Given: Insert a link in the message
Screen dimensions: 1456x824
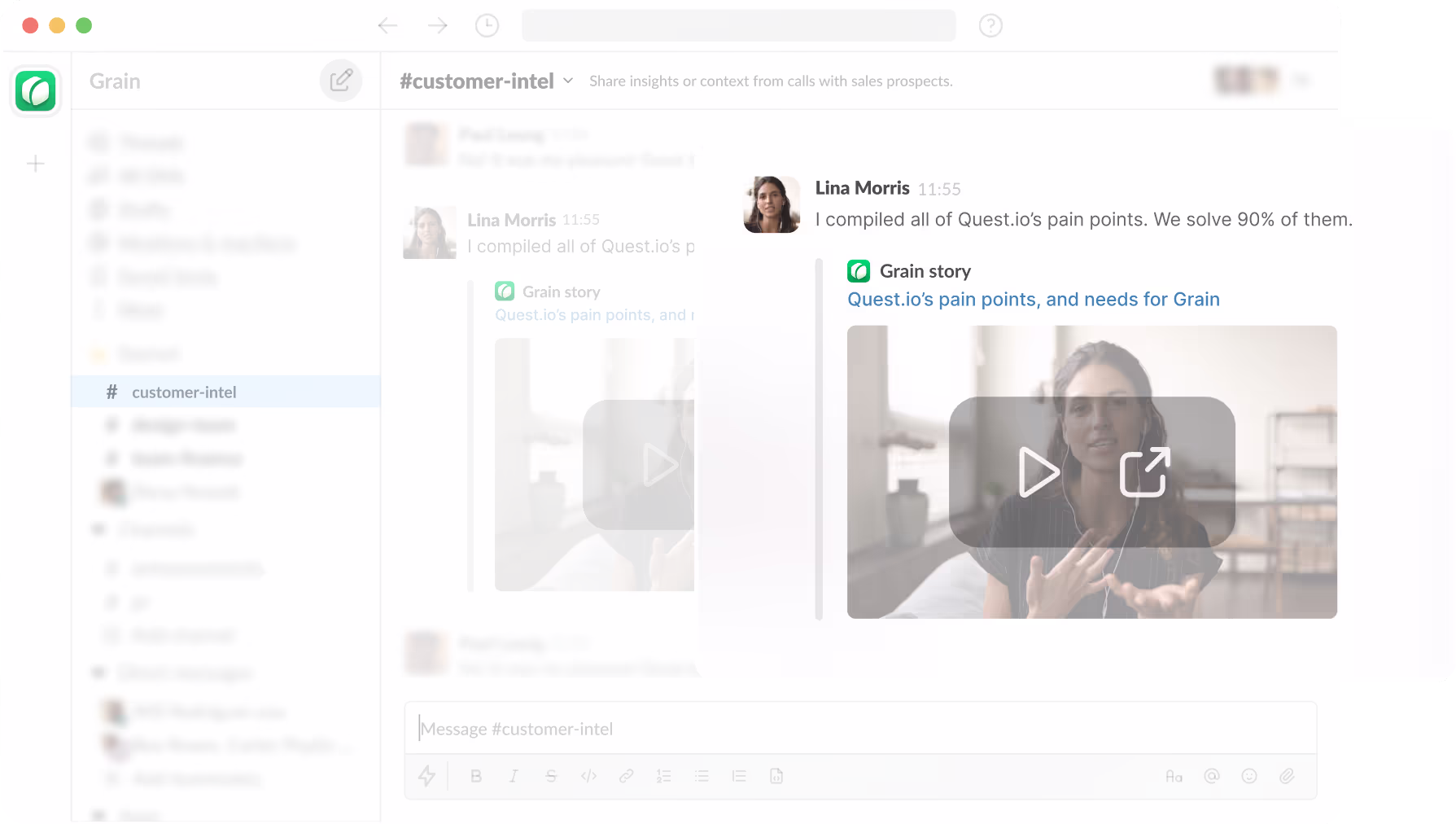Looking at the screenshot, I should click(626, 776).
